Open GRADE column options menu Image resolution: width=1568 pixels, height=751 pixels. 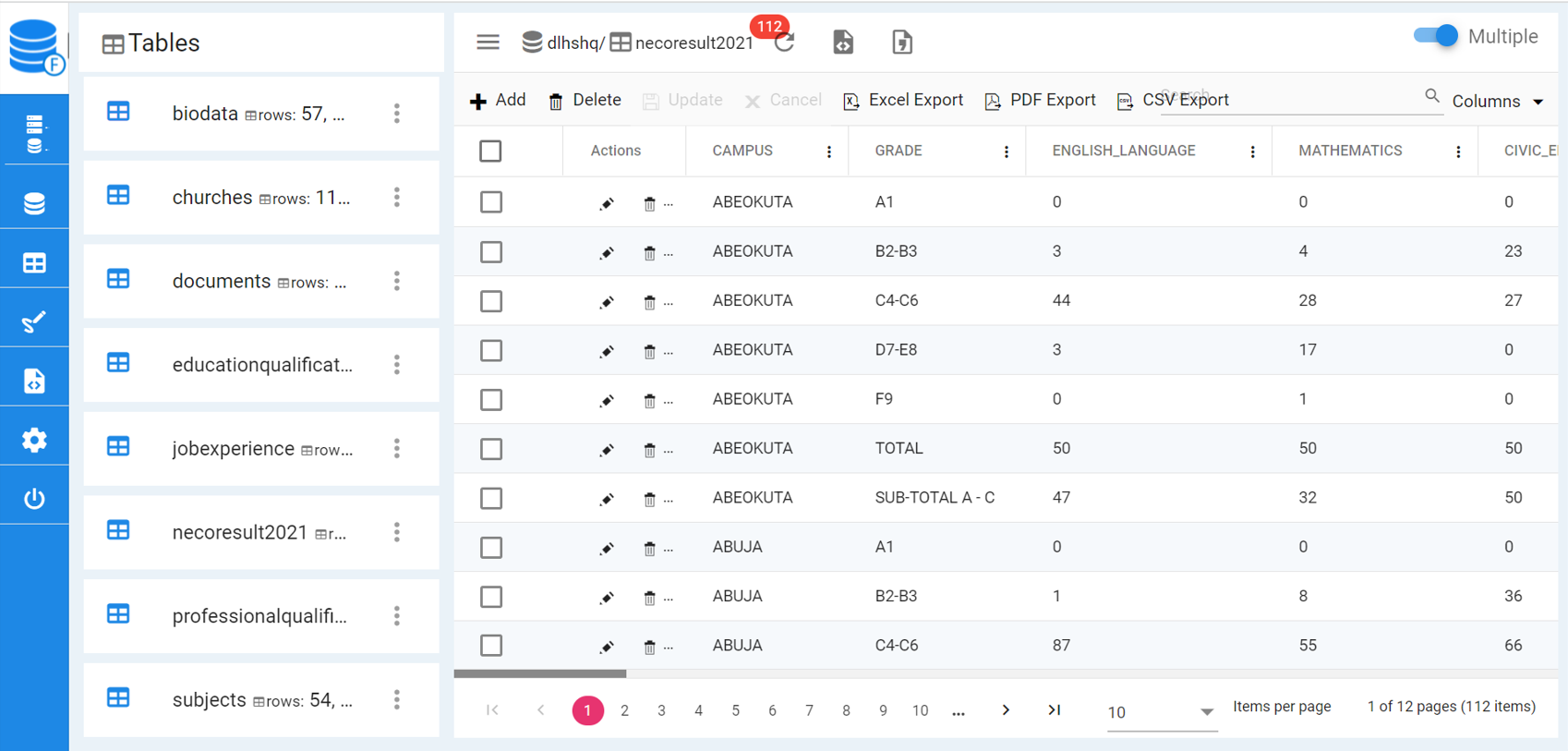point(1006,152)
